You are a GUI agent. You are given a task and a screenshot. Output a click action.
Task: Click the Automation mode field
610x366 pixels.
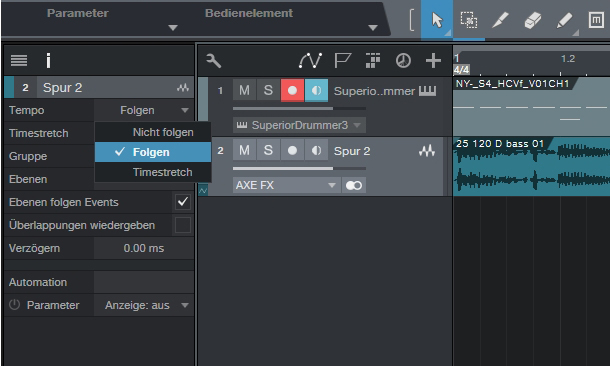click(x=144, y=282)
